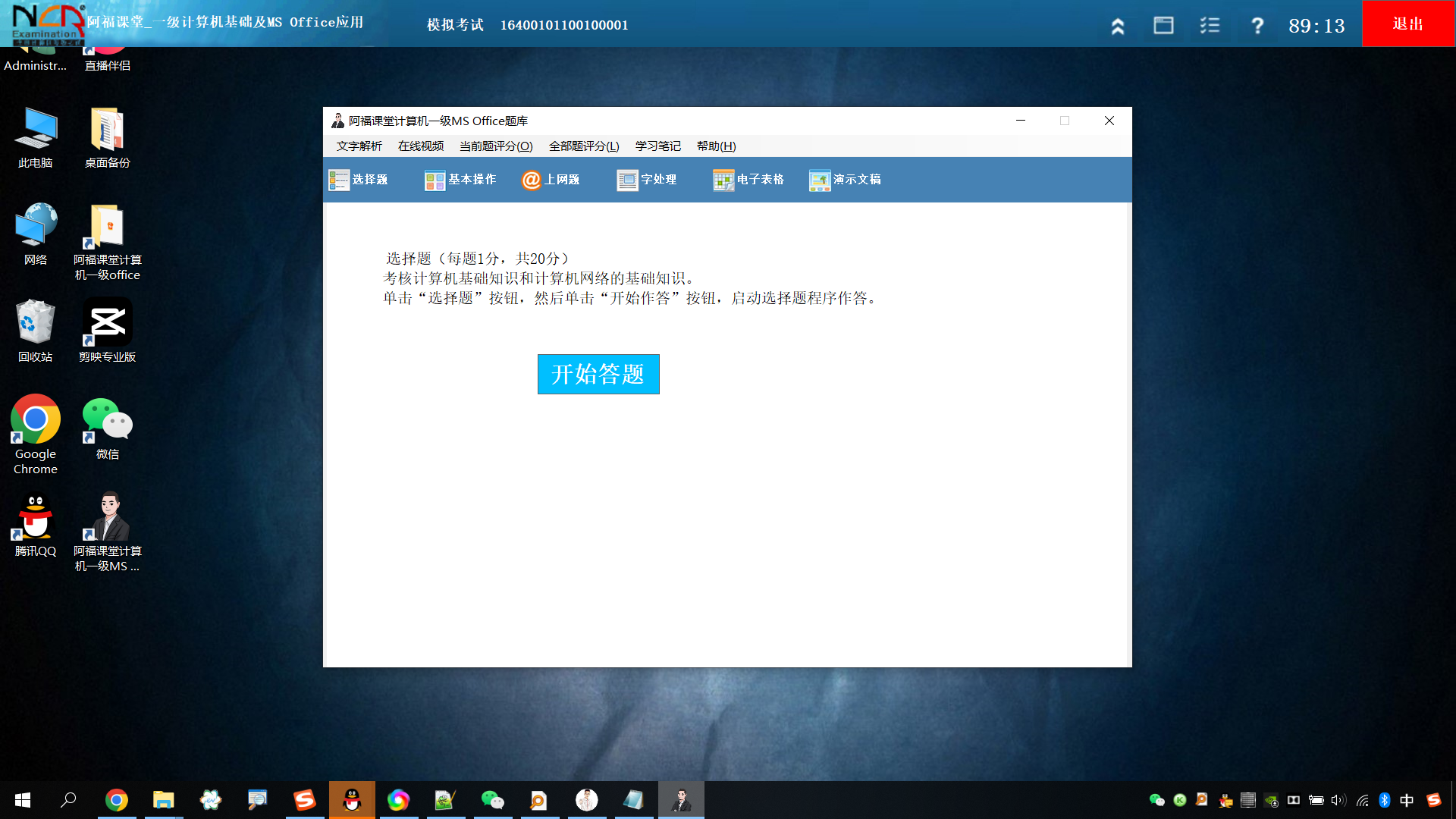Click the 上网题 internet question icon
Screen dimensions: 1456x819
coord(553,180)
